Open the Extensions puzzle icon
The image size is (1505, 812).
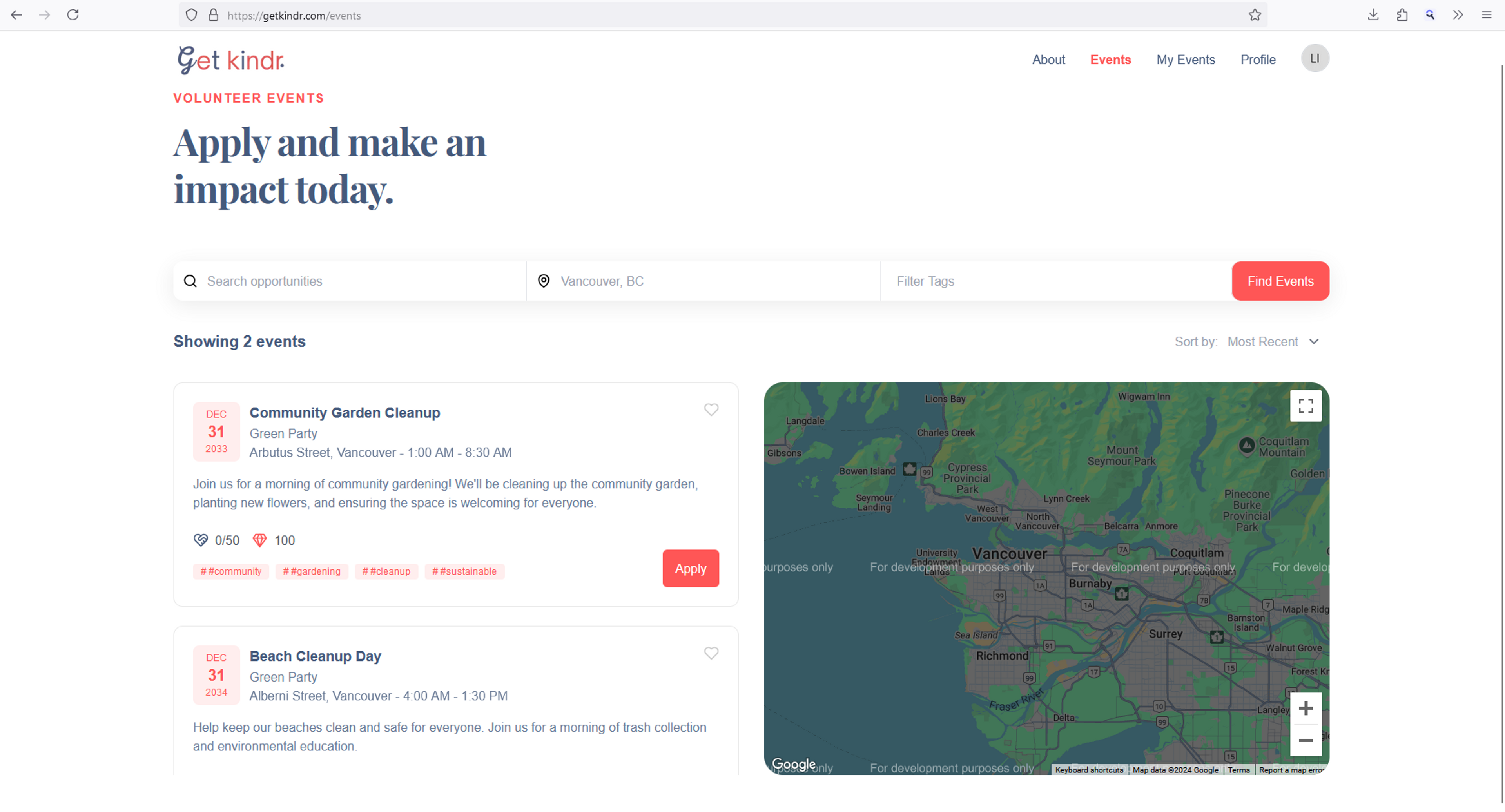click(1402, 15)
